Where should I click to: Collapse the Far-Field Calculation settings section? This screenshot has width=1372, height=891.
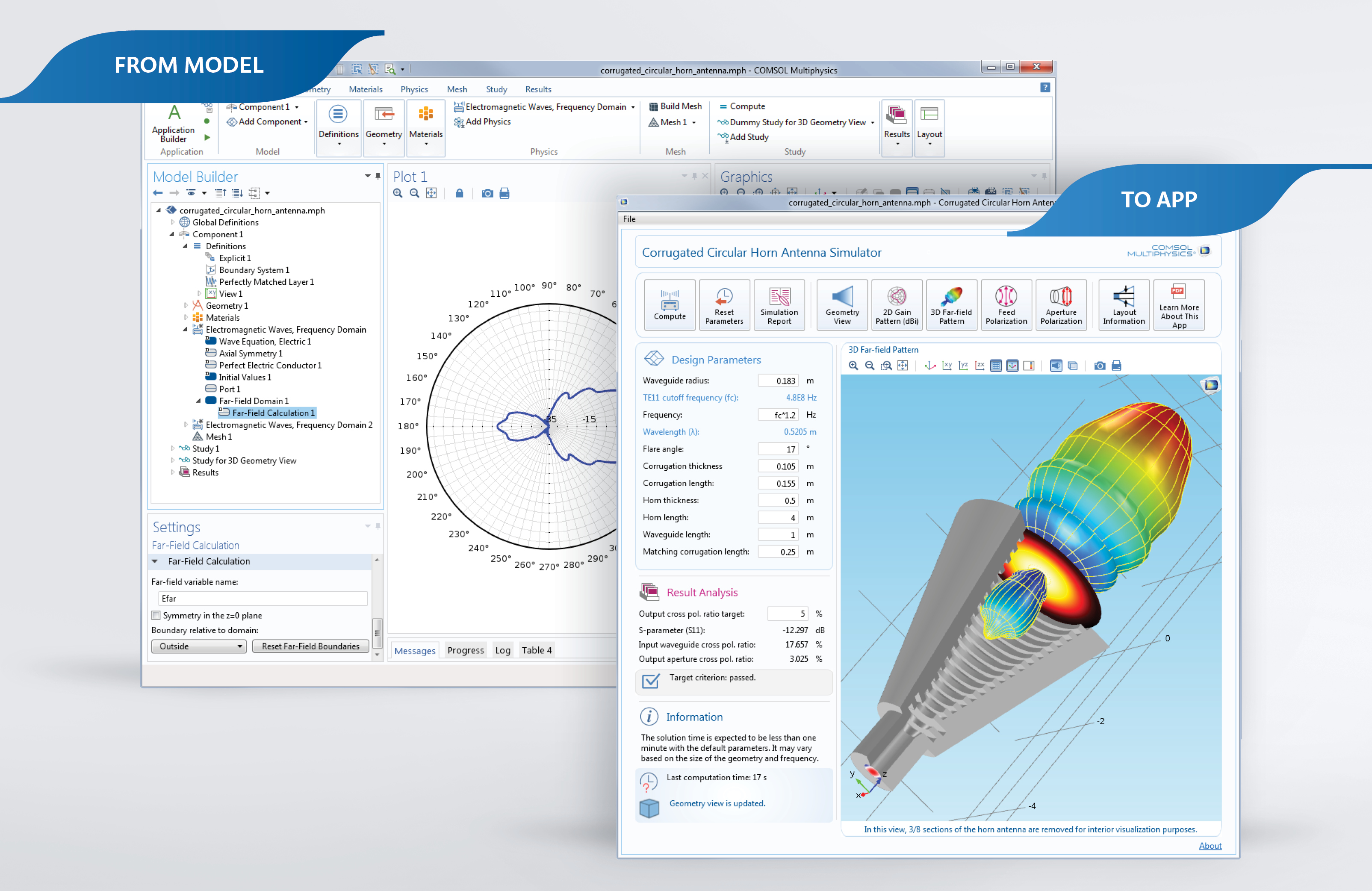[154, 561]
